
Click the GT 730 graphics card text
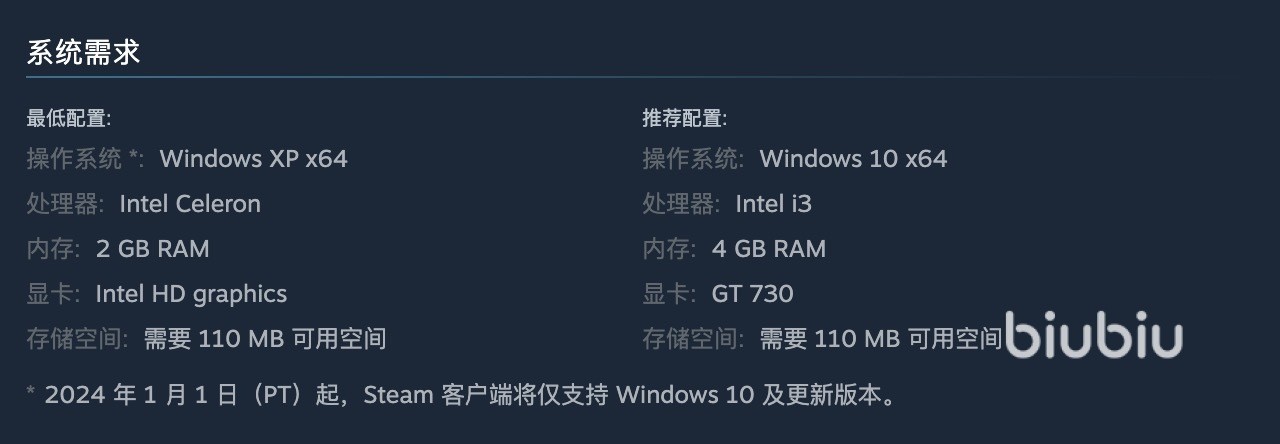pyautogui.click(x=752, y=294)
